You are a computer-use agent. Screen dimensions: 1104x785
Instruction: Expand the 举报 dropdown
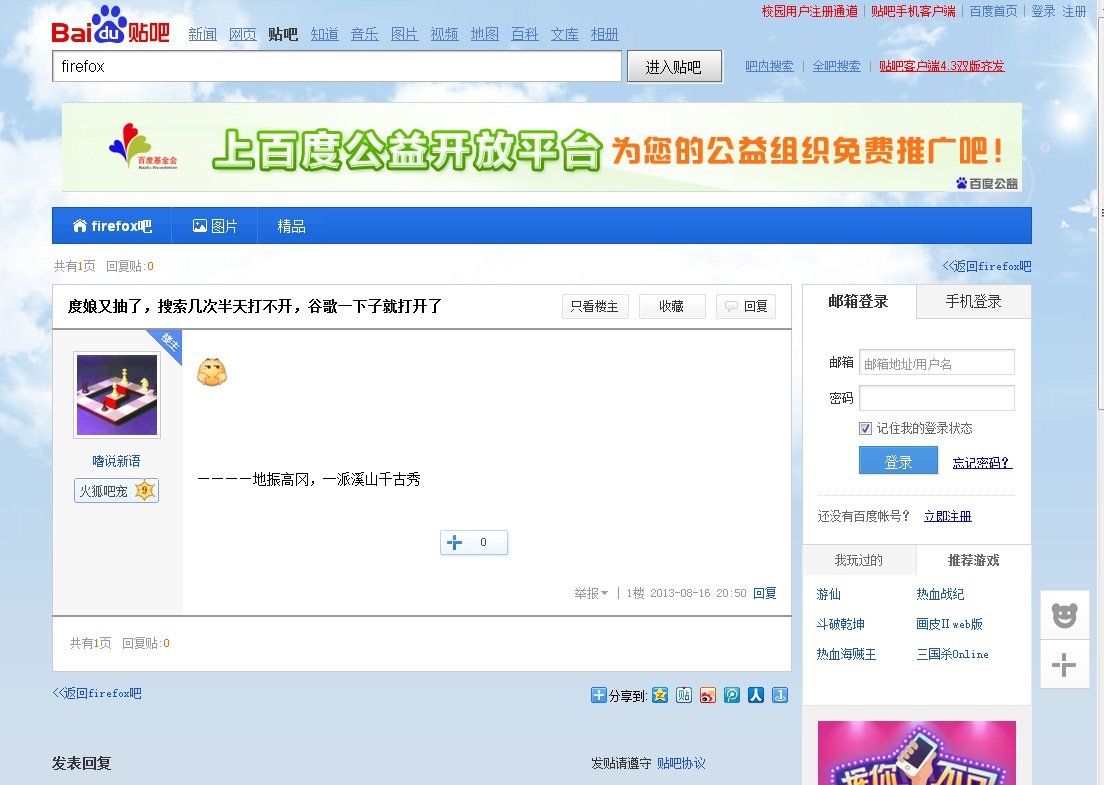(x=591, y=594)
